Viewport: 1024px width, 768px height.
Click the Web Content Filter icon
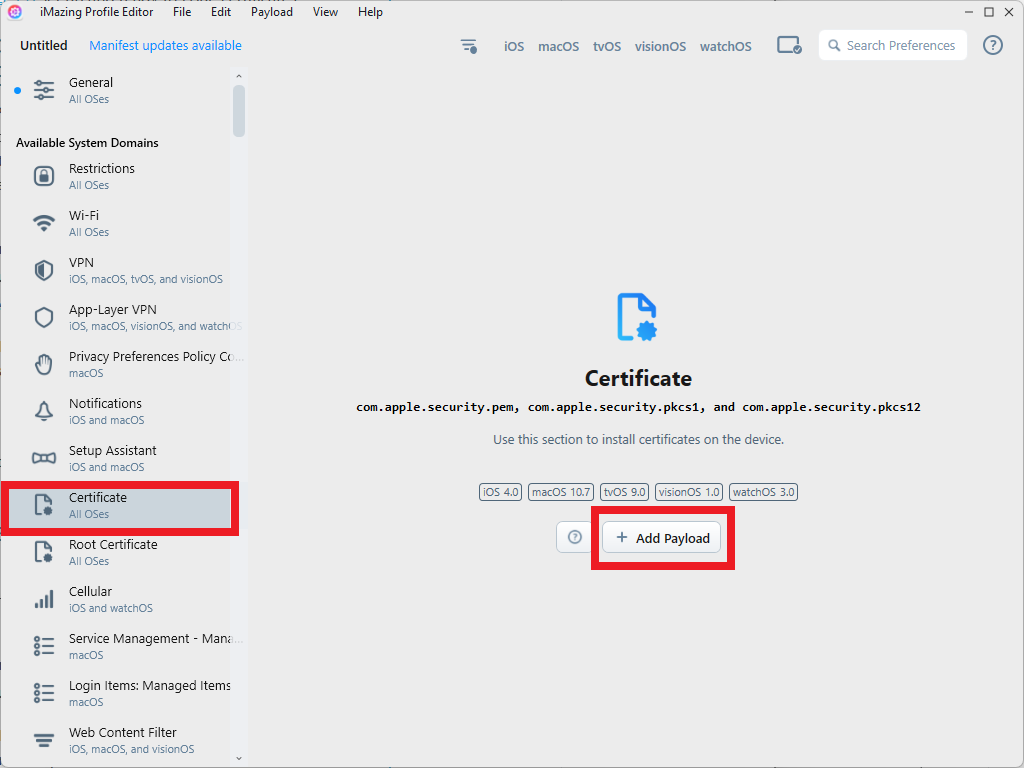click(x=44, y=740)
